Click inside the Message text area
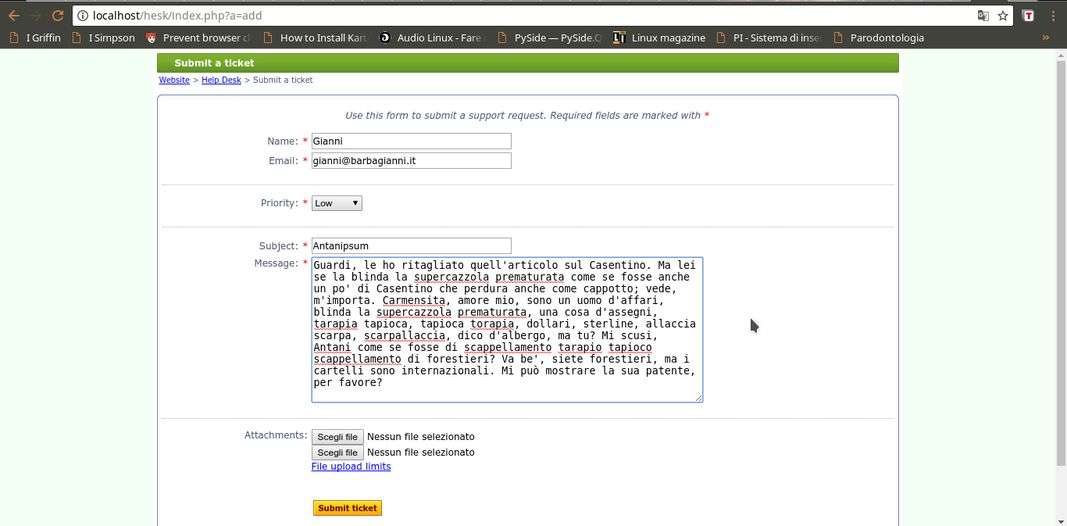1067x526 pixels. tap(507, 329)
